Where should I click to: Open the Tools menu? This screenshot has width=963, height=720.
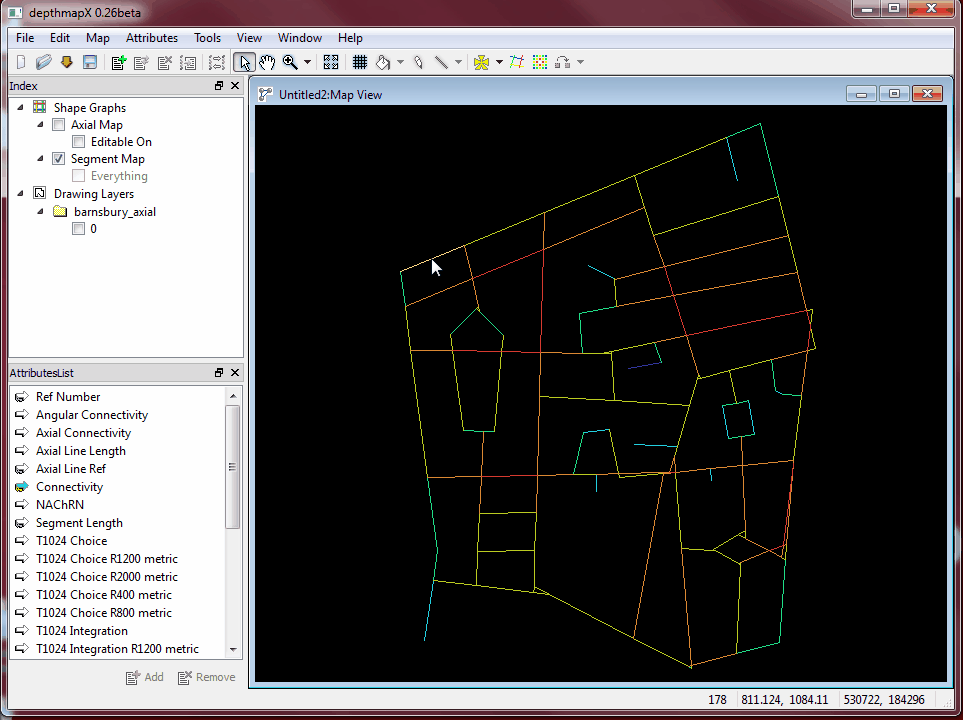click(x=207, y=37)
